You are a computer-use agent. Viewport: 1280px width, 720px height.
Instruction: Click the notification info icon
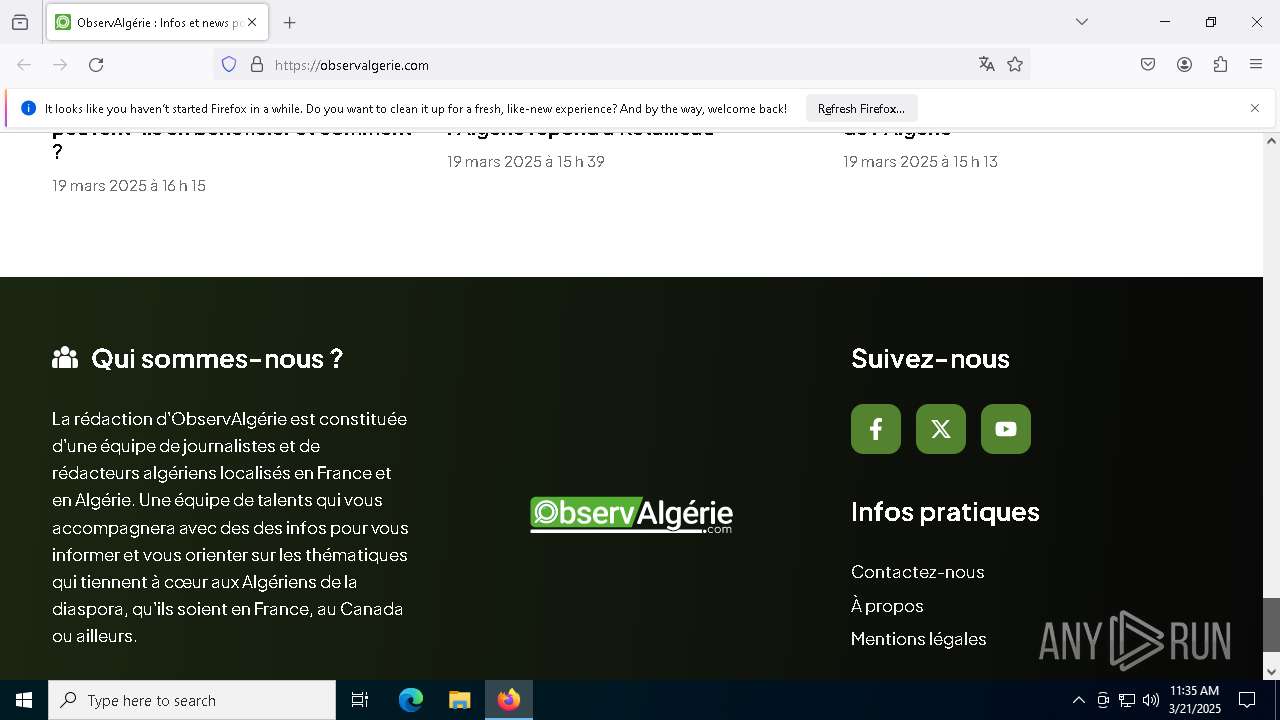[x=28, y=108]
